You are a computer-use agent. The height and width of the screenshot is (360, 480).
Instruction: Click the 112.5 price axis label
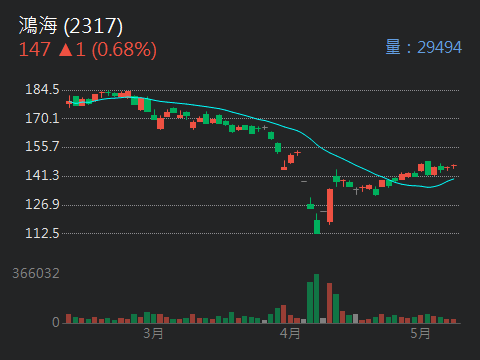click(42, 233)
